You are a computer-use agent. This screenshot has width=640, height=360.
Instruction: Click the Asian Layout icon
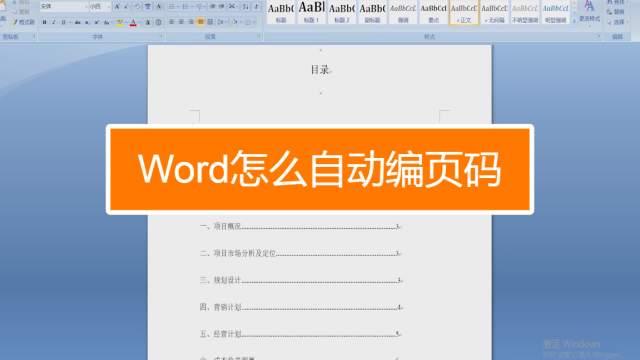[233, 7]
